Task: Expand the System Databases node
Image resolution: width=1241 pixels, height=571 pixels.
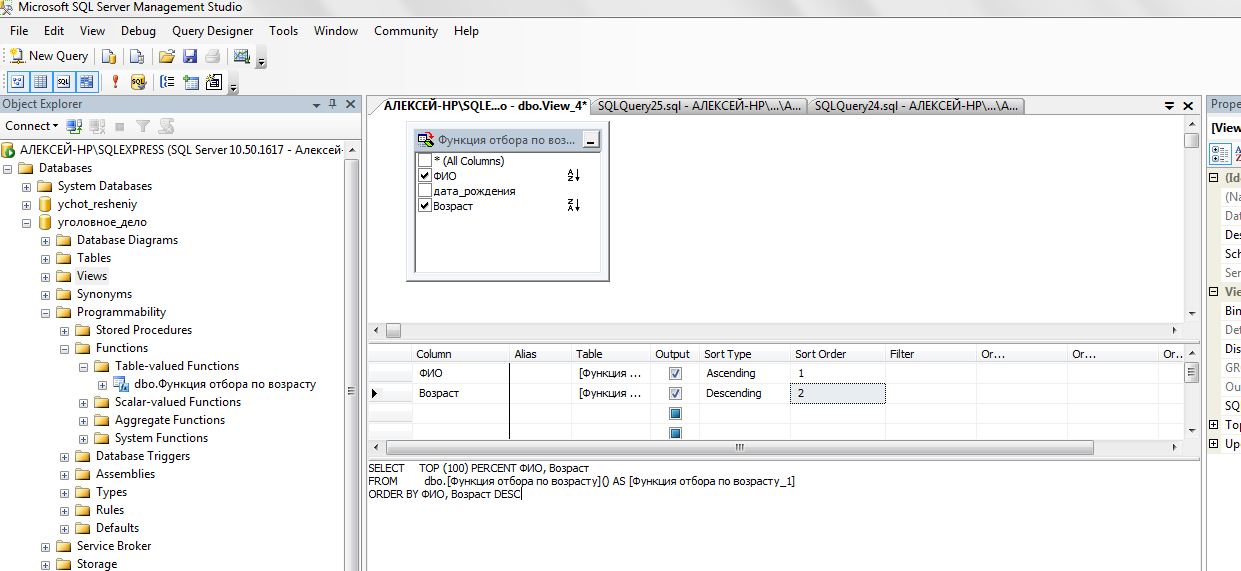Action: click(26, 186)
